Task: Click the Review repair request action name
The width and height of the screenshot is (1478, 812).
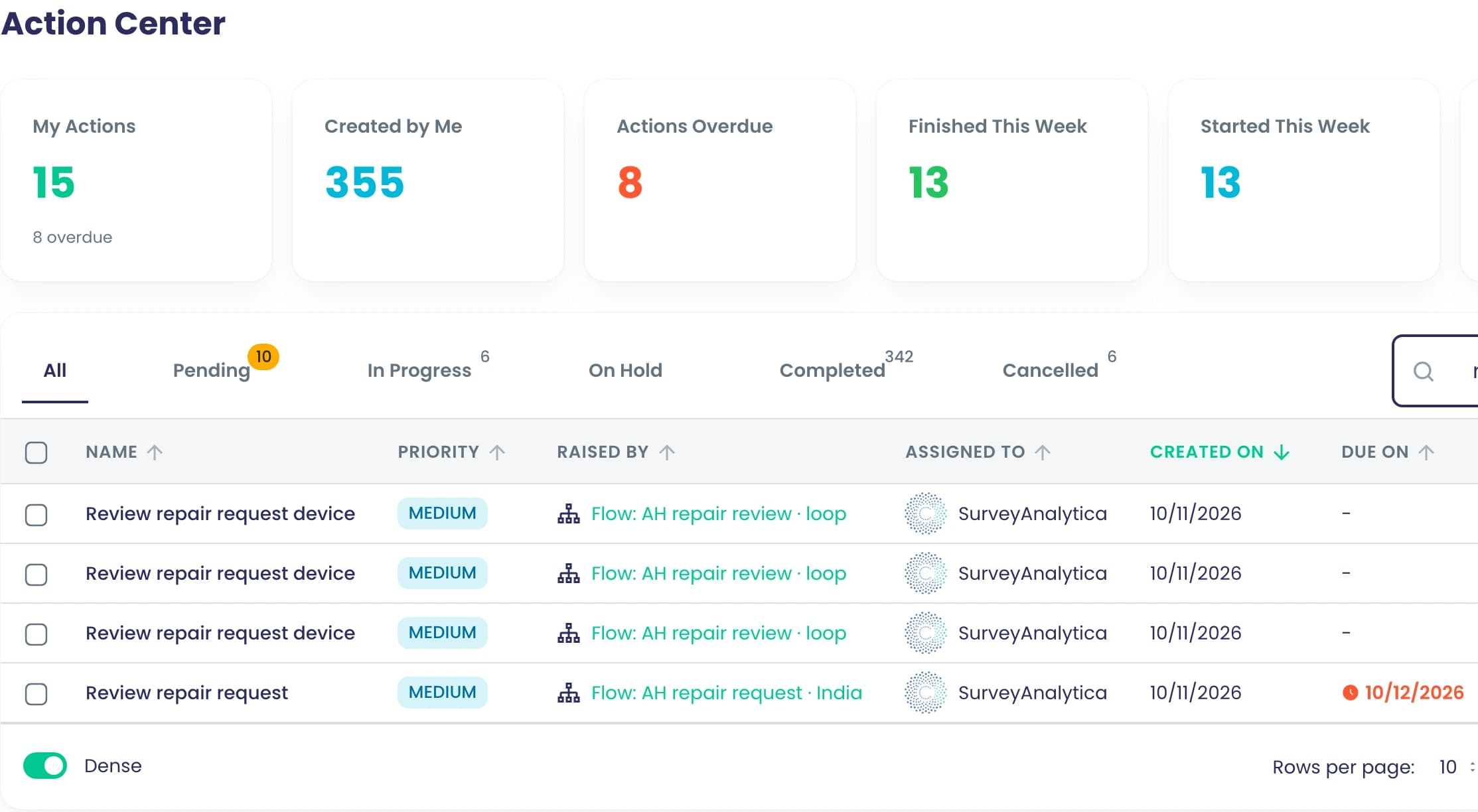Action: (186, 693)
